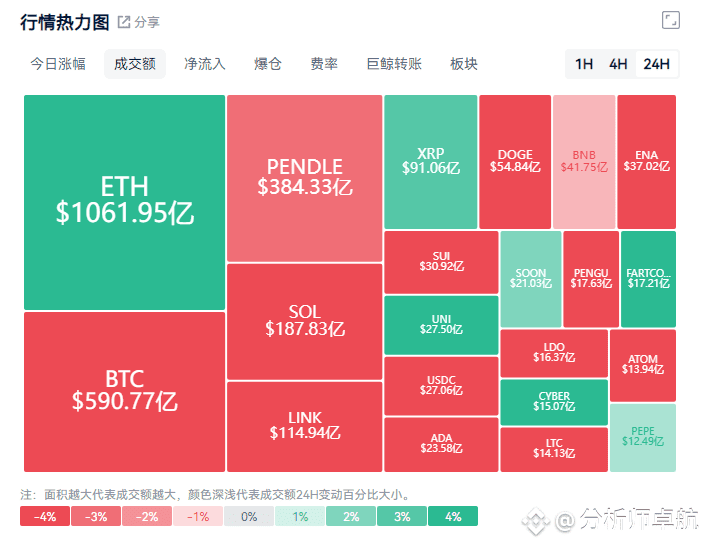Click the share icon beside the title
707x547 pixels.
pyautogui.click(x=124, y=22)
